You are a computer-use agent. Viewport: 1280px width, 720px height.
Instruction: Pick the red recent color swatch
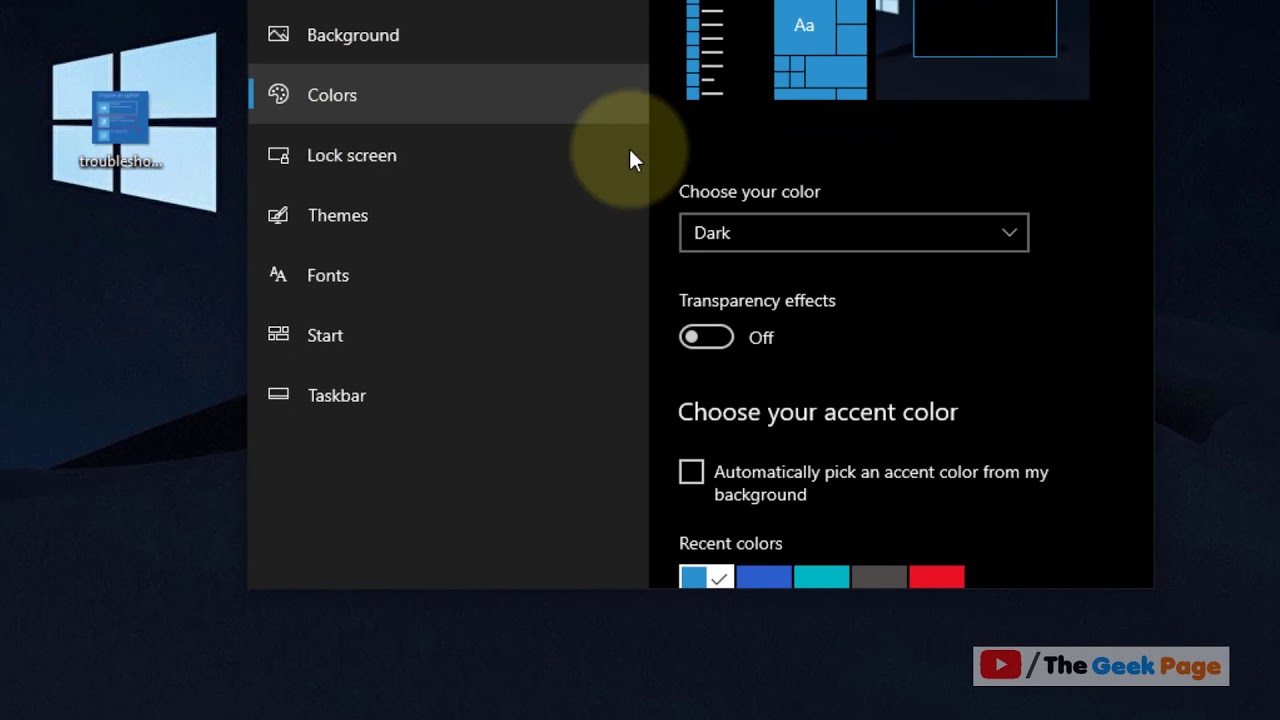937,577
